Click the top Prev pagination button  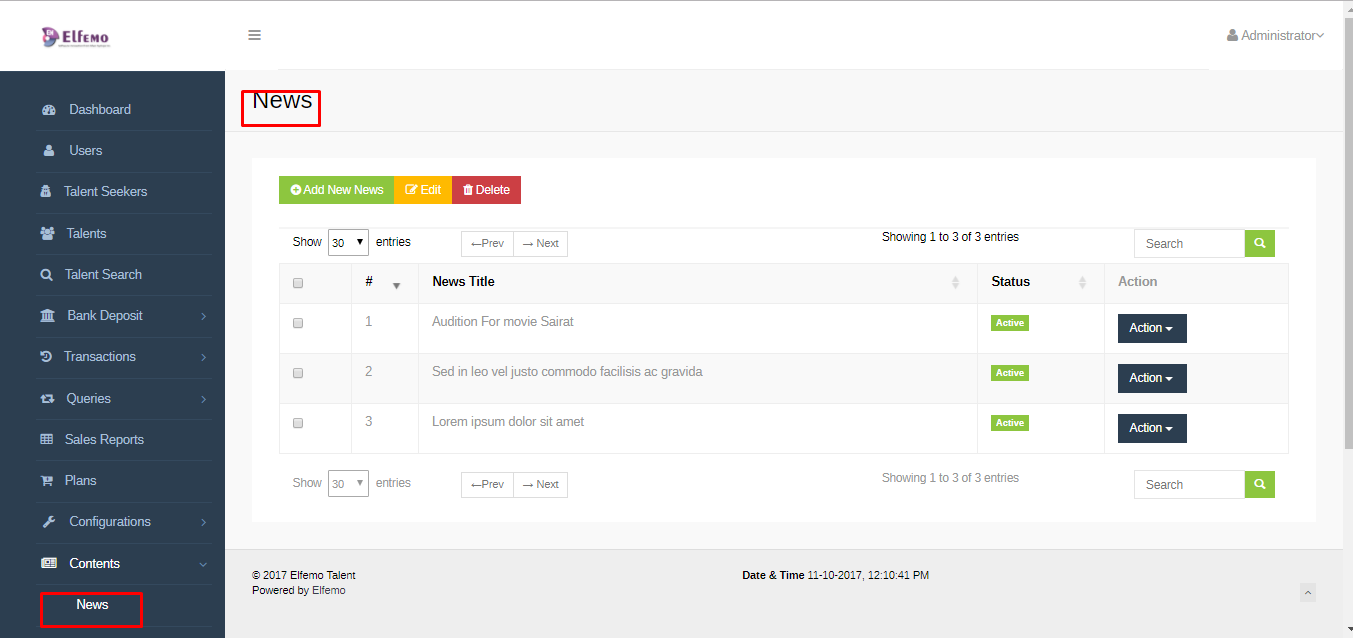point(487,244)
